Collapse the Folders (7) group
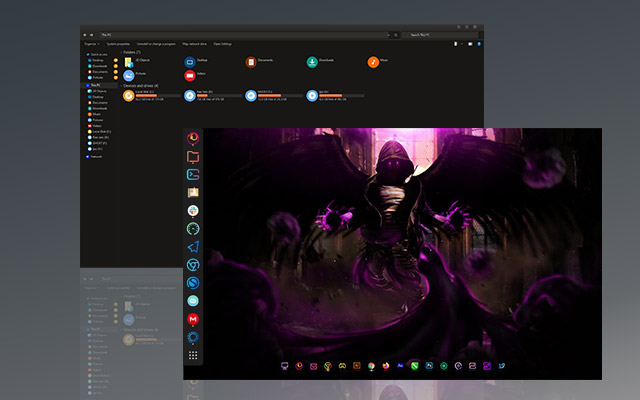Image resolution: width=640 pixels, height=400 pixels. click(121, 52)
